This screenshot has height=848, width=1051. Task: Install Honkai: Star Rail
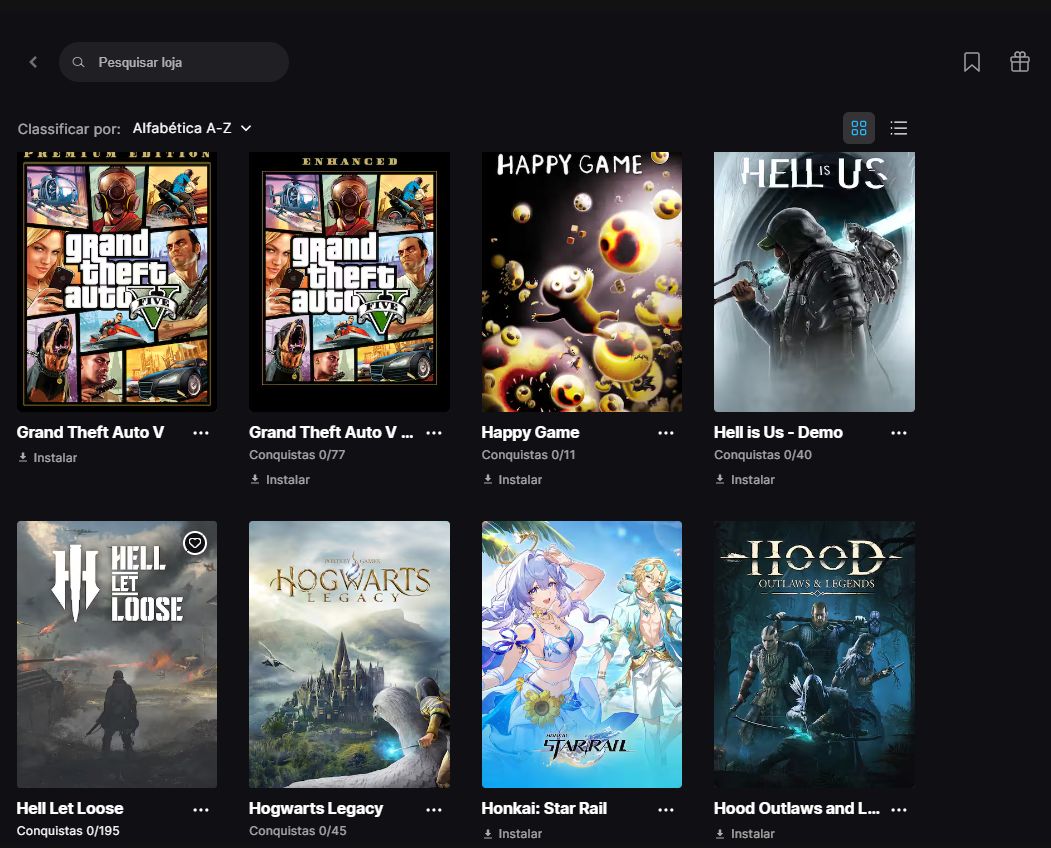point(512,834)
